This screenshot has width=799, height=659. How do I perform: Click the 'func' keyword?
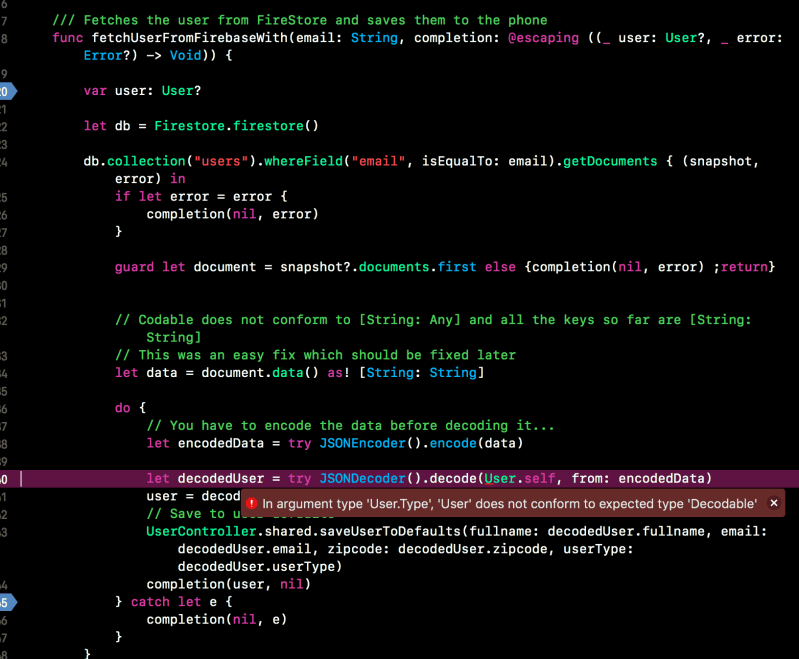(x=67, y=38)
